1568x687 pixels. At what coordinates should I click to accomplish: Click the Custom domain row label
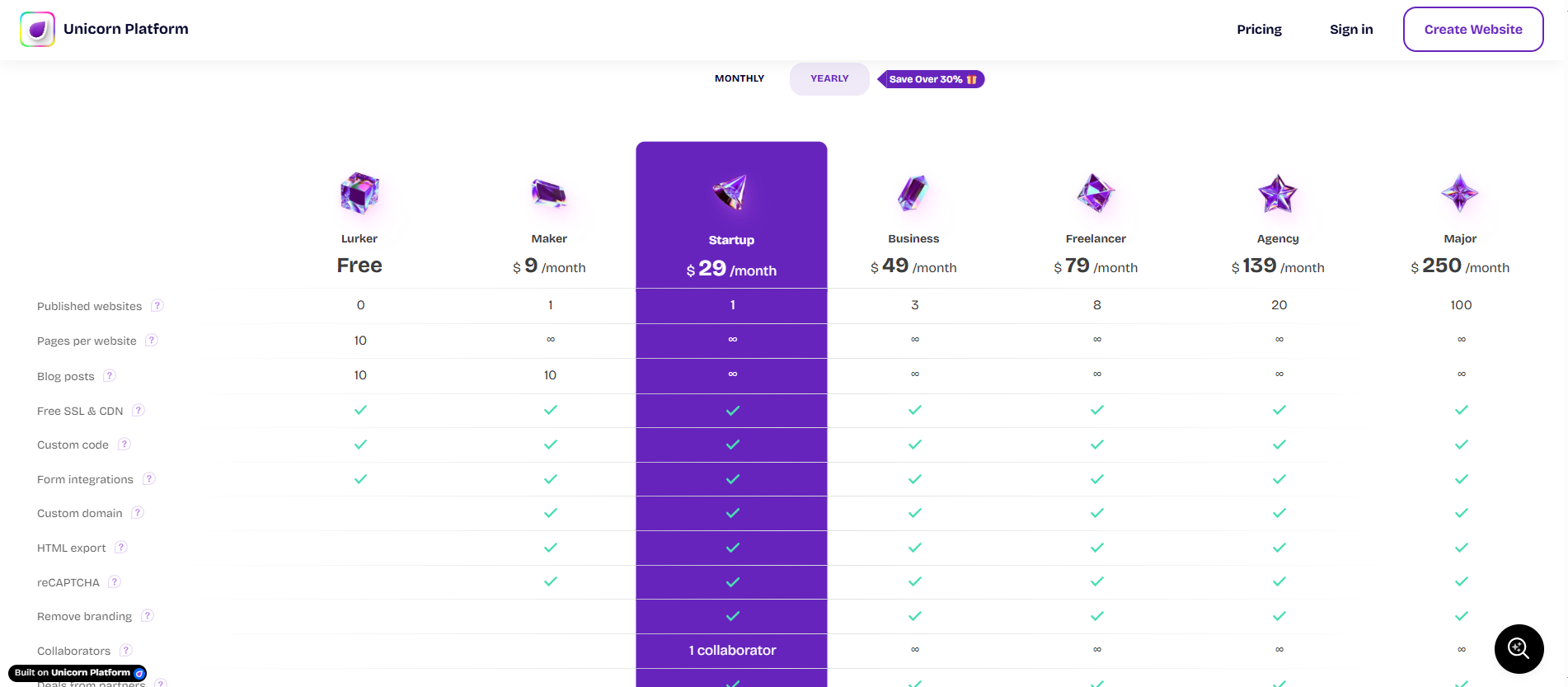click(79, 513)
